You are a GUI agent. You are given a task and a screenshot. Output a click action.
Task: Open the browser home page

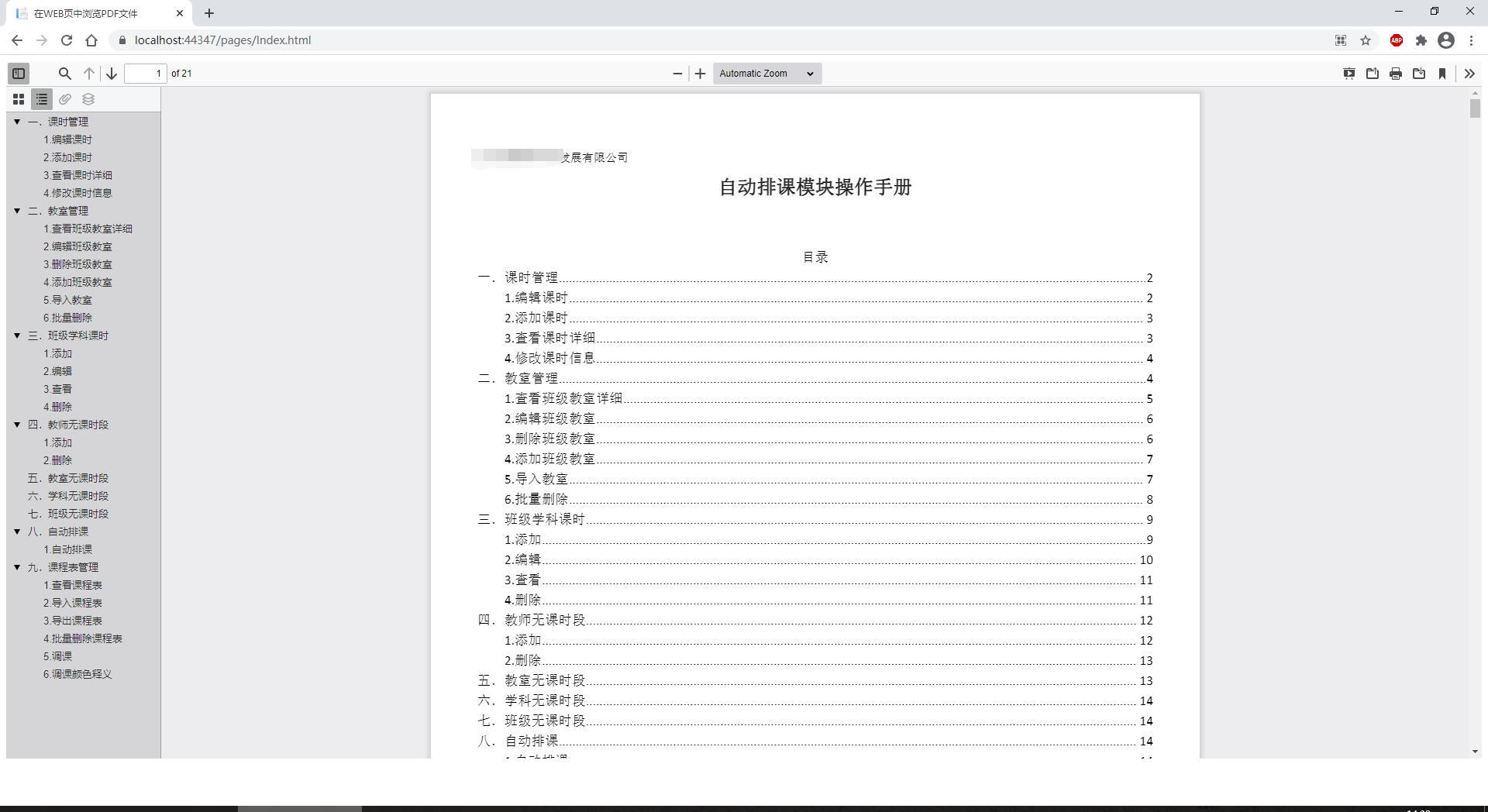[x=91, y=40]
